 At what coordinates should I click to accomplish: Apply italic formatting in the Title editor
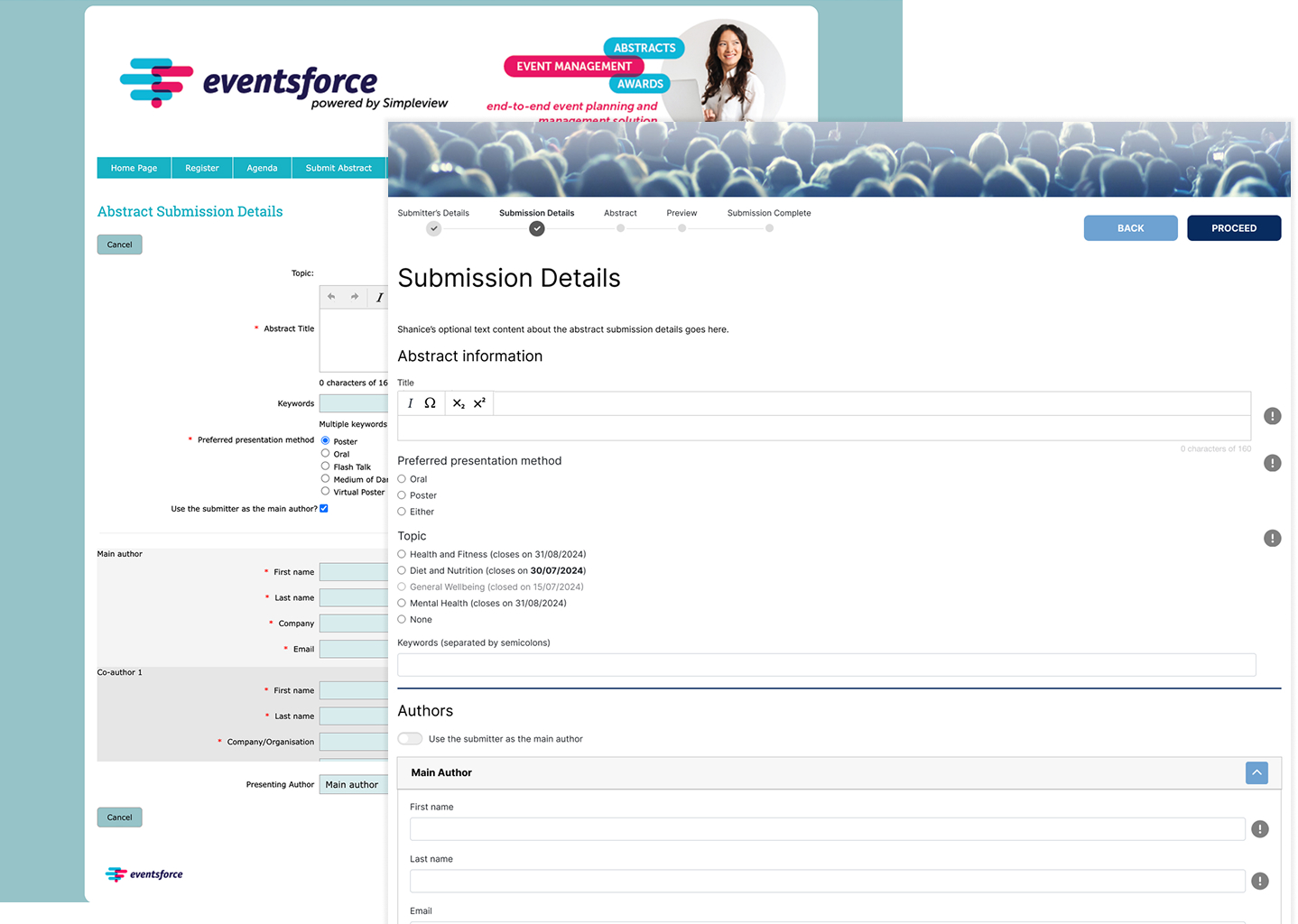click(x=411, y=403)
